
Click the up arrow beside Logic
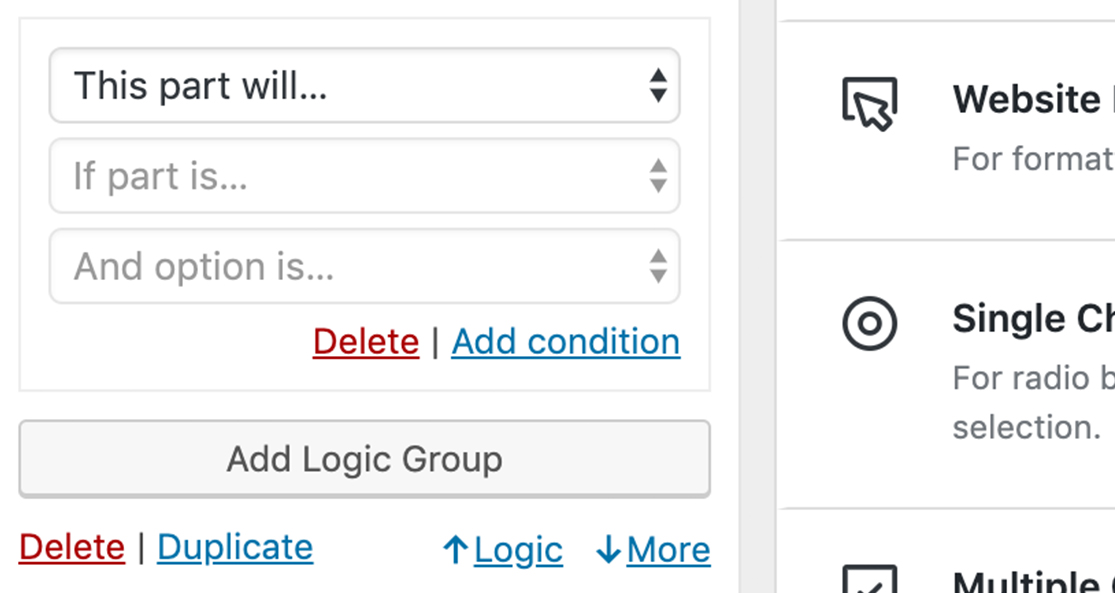455,549
